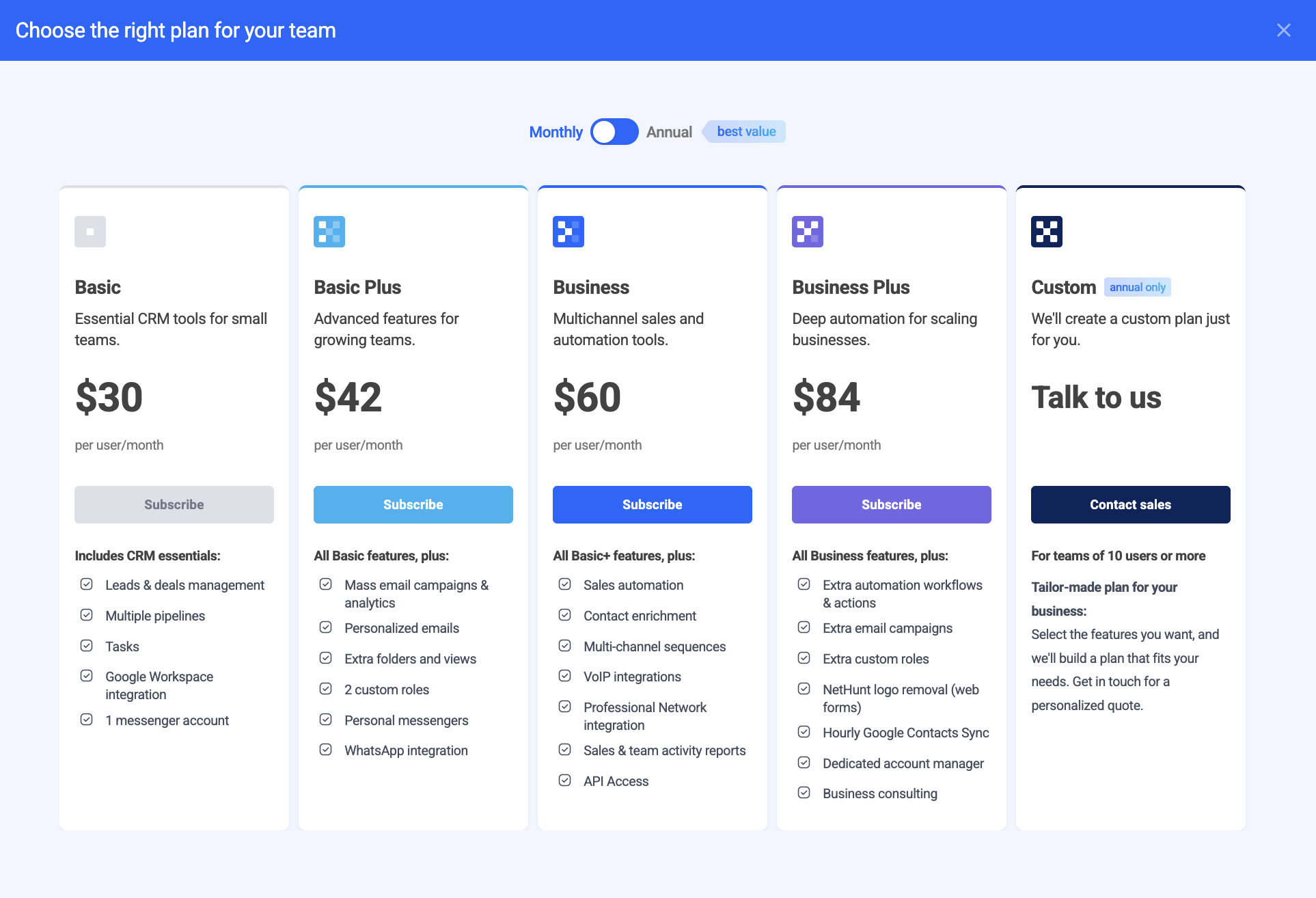This screenshot has width=1316, height=898.
Task: Click check icon beside Business consulting
Action: (804, 793)
